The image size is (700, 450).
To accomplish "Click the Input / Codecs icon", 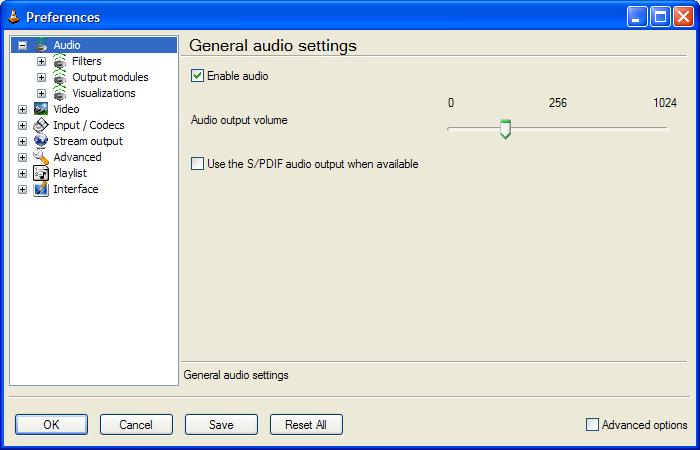I will pos(41,125).
